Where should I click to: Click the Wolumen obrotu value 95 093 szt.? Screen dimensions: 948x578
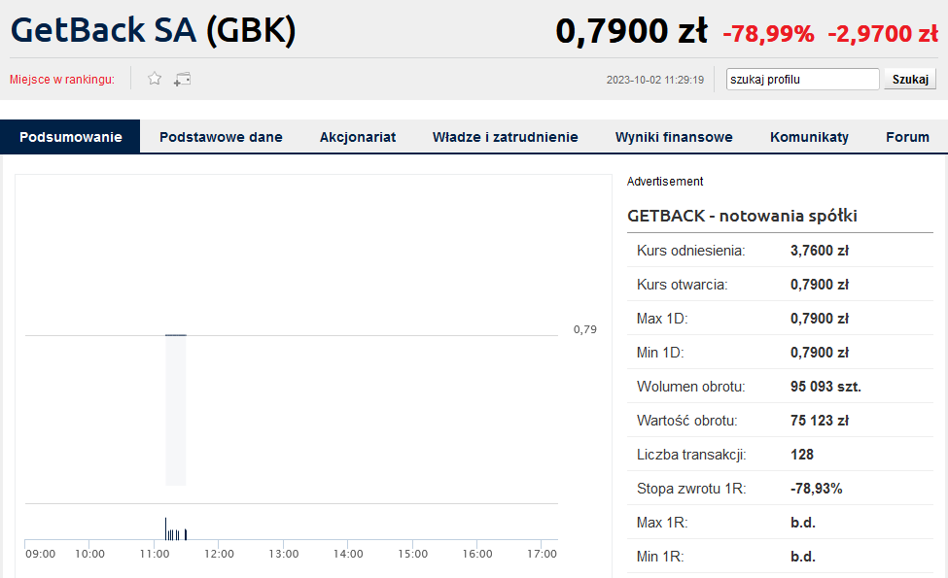[x=825, y=386]
